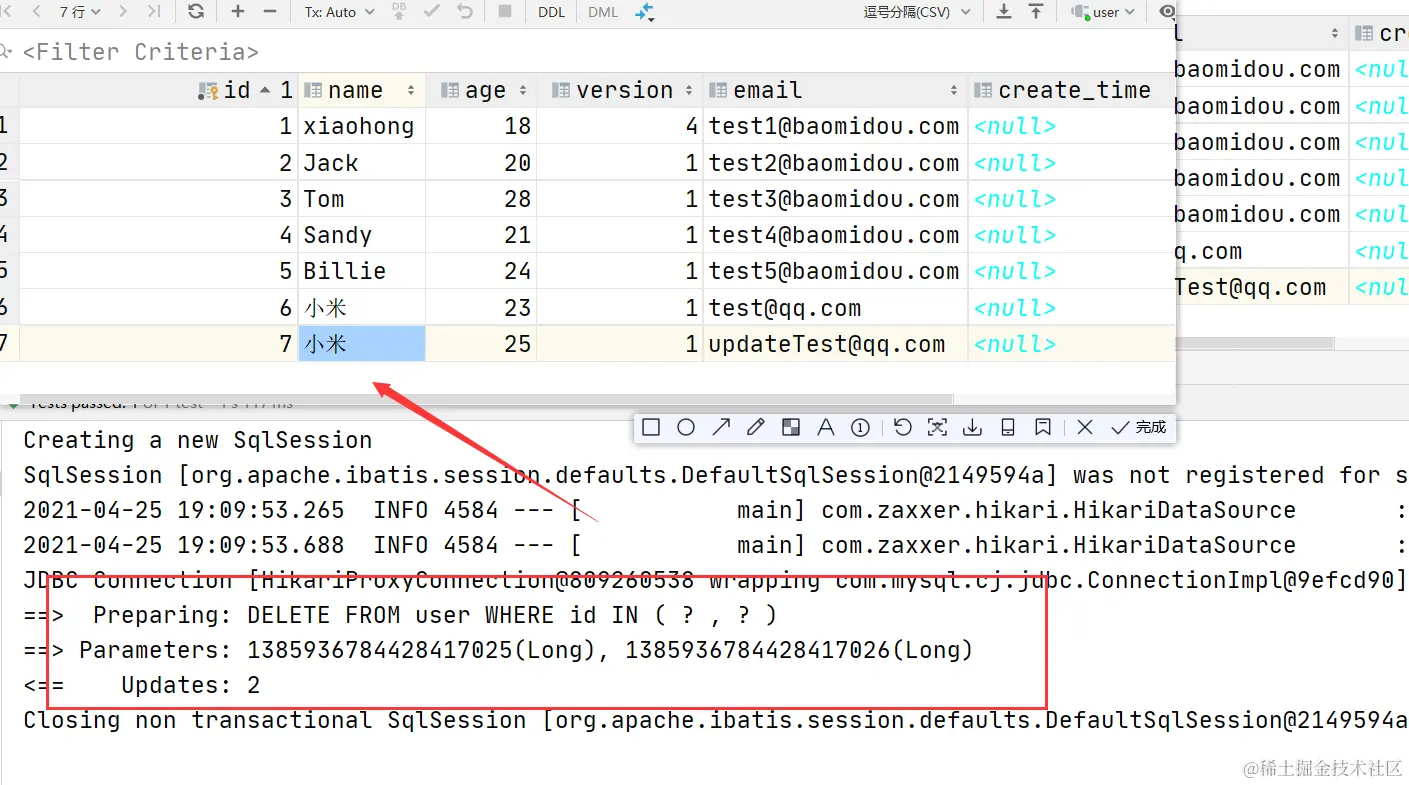Add a new row with plus icon
This screenshot has height=785, width=1409.
point(238,12)
